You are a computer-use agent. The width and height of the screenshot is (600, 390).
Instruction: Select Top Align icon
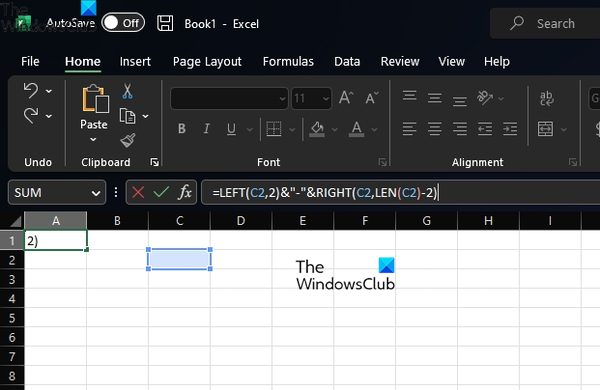[x=409, y=95]
